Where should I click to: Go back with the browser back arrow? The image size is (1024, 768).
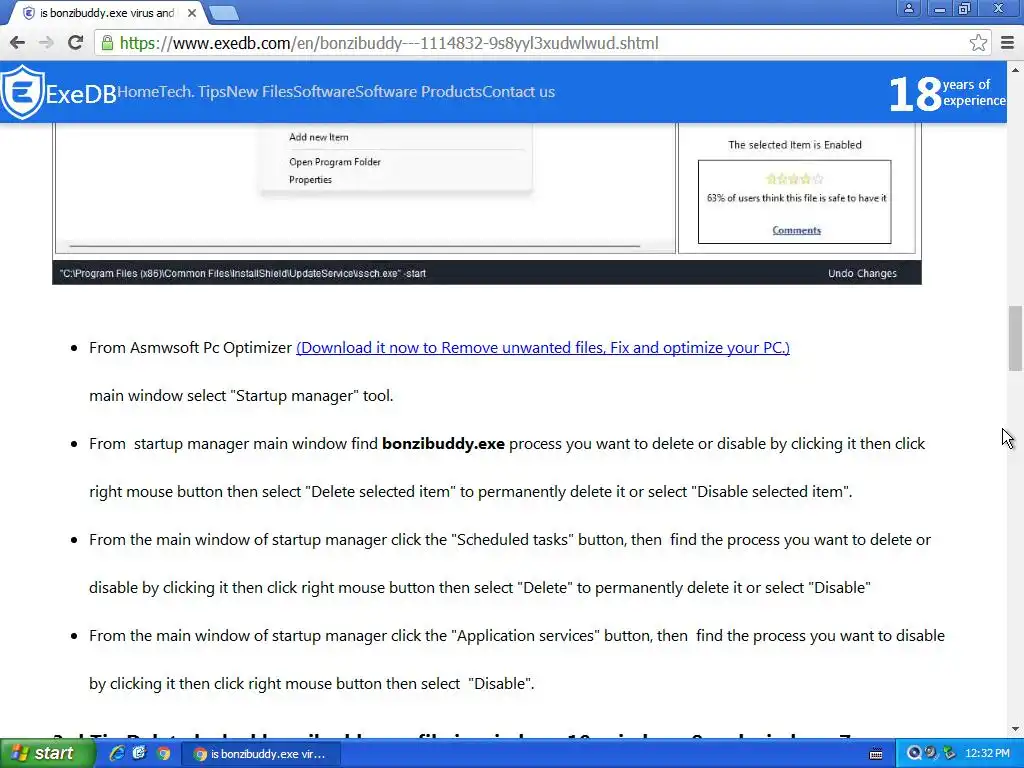tap(18, 43)
